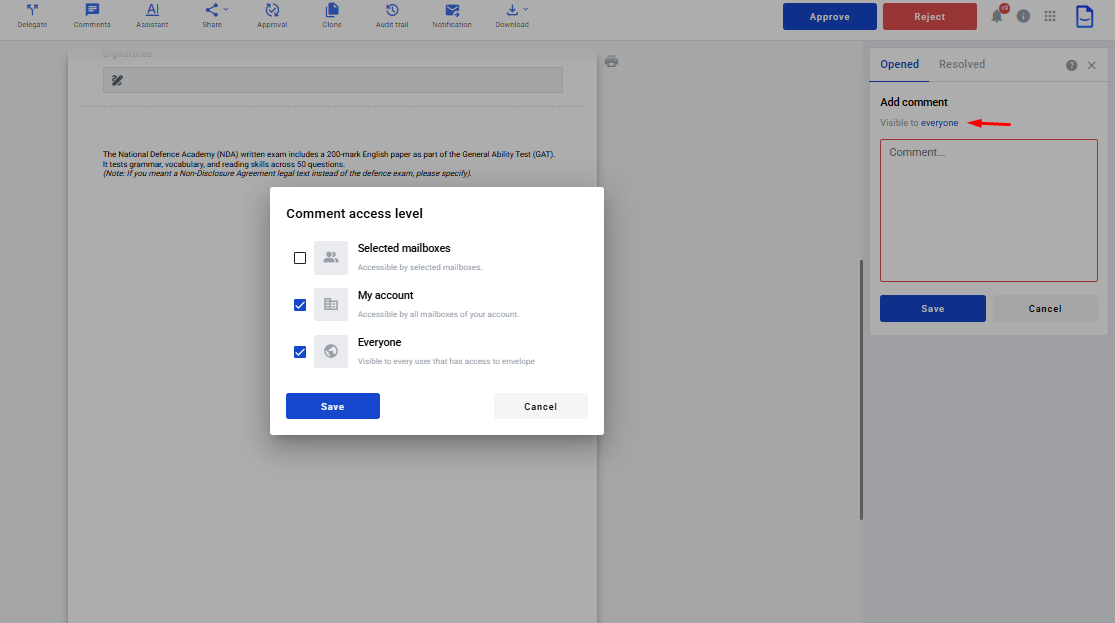
Task: Click the 'Everyone' option label
Action: (x=379, y=342)
